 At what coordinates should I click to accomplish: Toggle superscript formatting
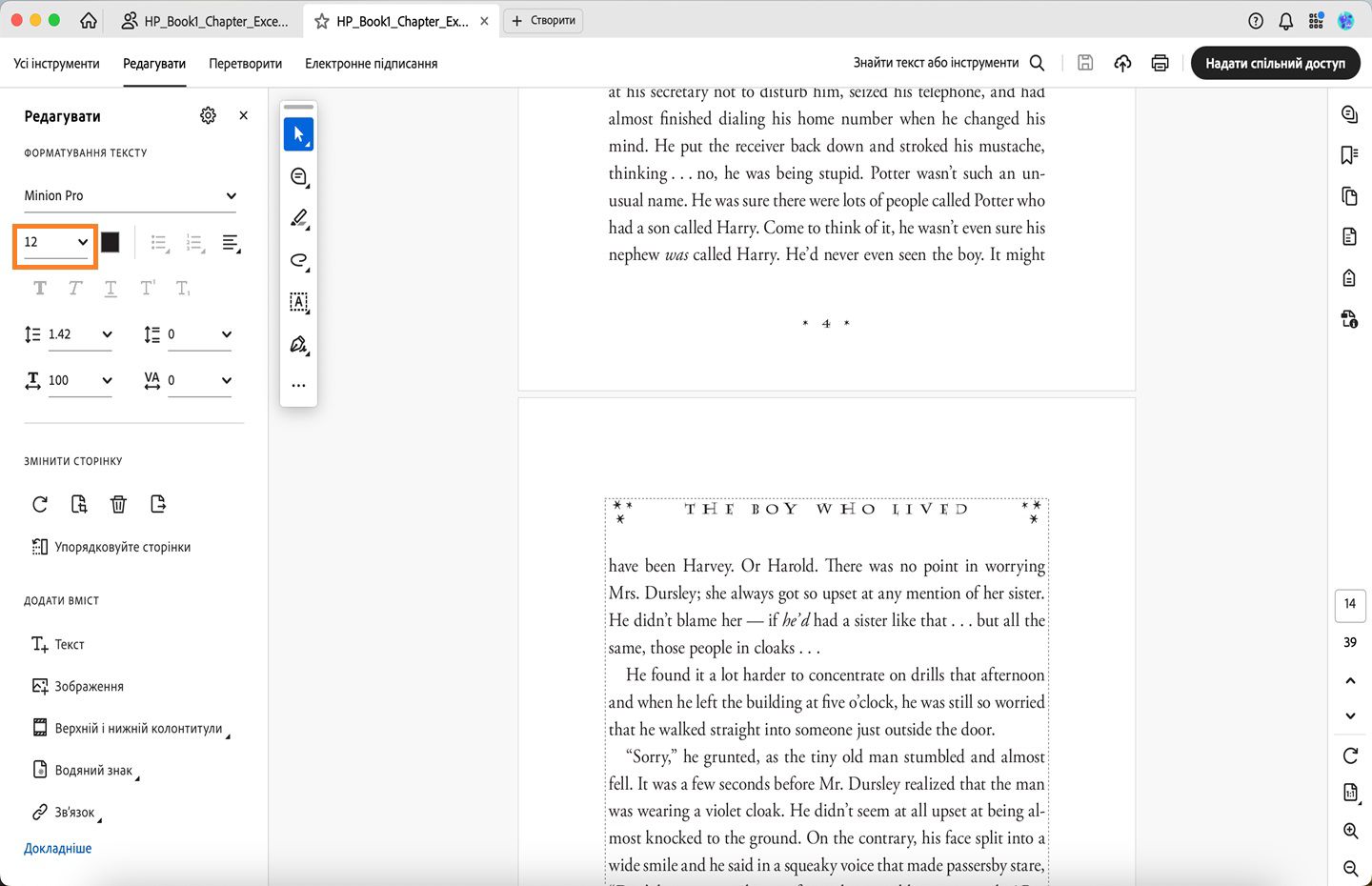click(x=147, y=288)
